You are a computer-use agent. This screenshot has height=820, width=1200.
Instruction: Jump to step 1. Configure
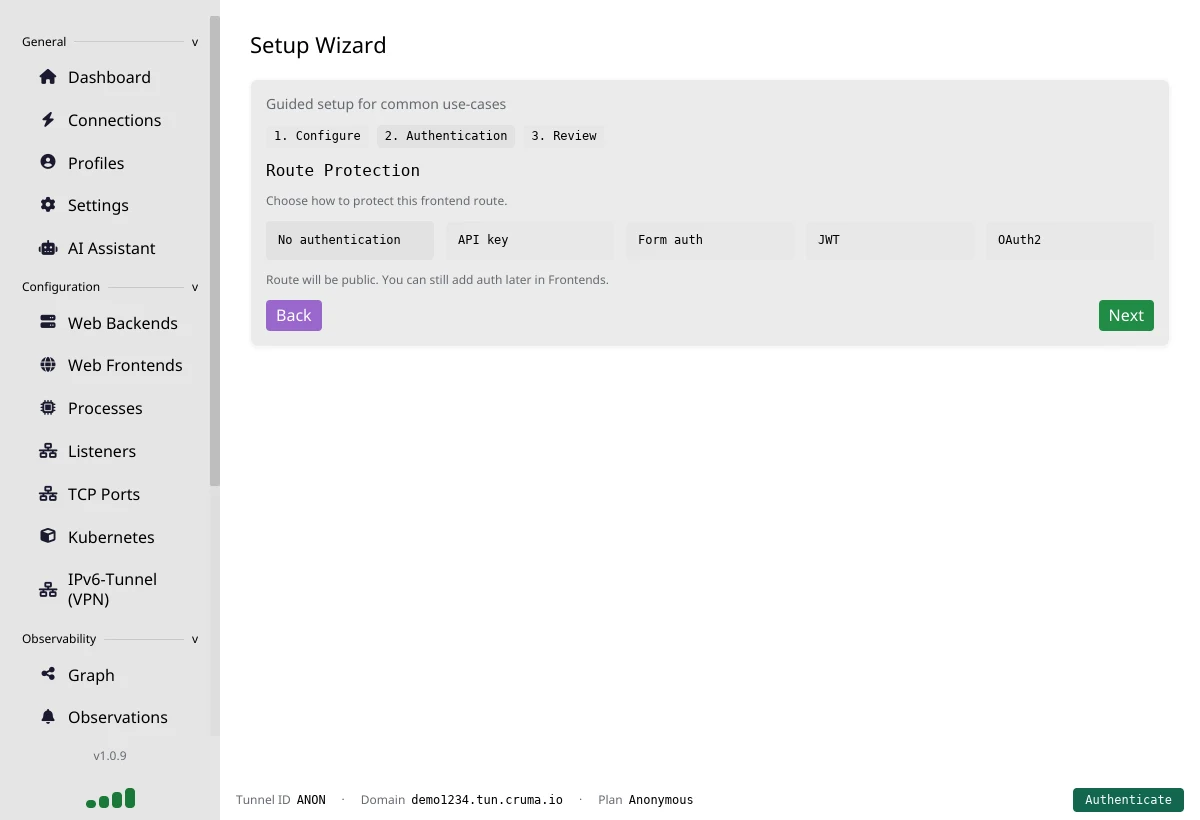[317, 136]
